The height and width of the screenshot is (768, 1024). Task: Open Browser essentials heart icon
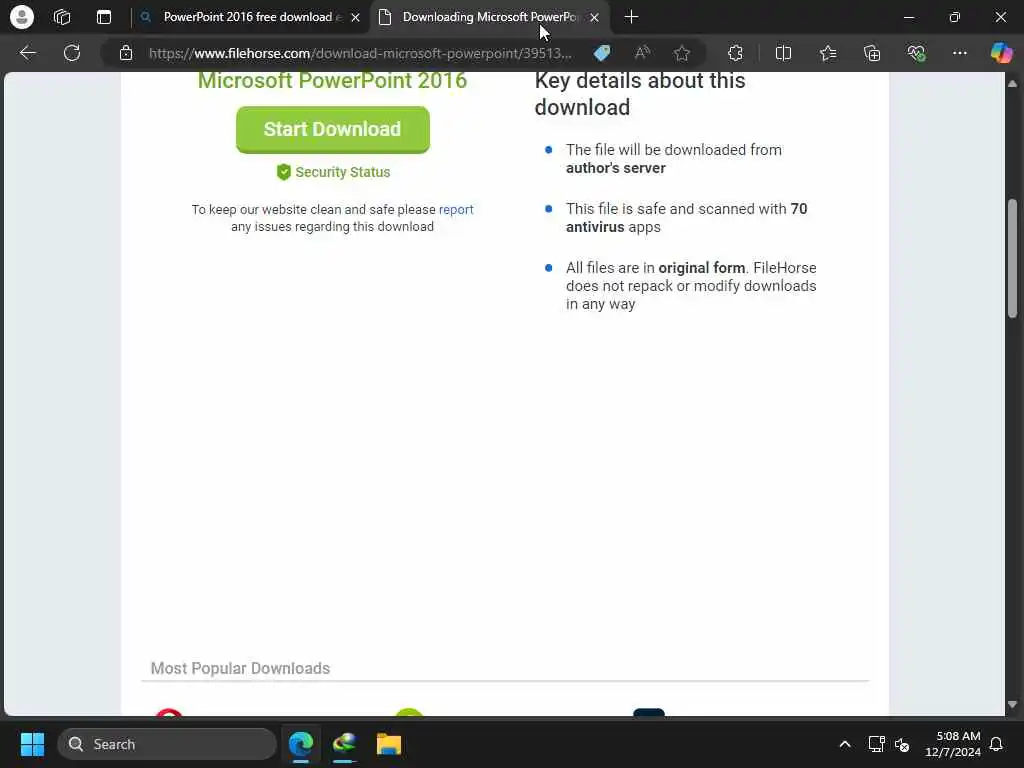(x=916, y=53)
